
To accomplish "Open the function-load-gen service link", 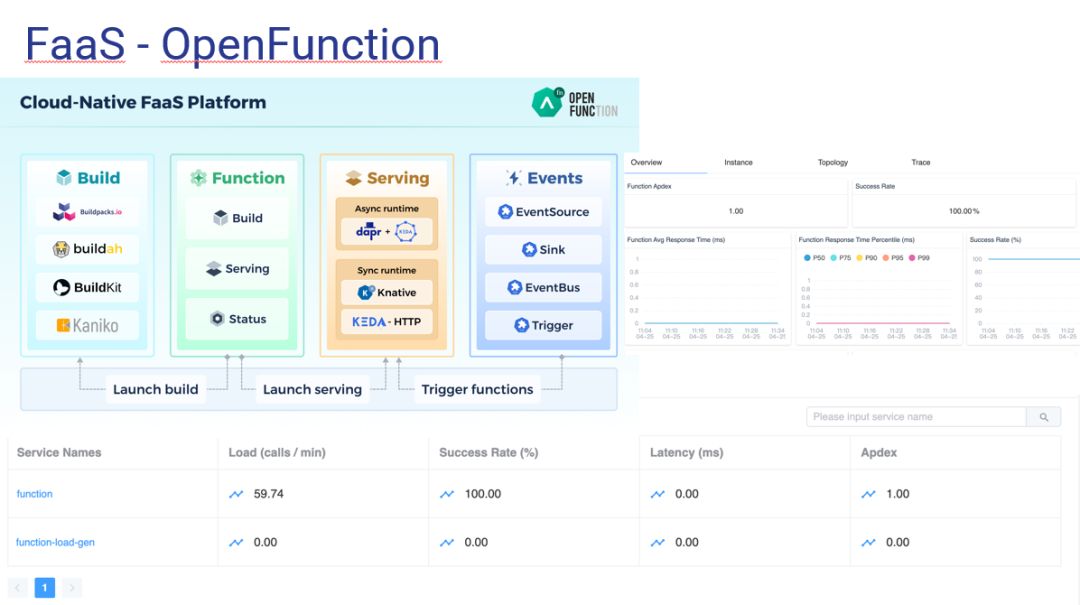I will click(x=55, y=542).
